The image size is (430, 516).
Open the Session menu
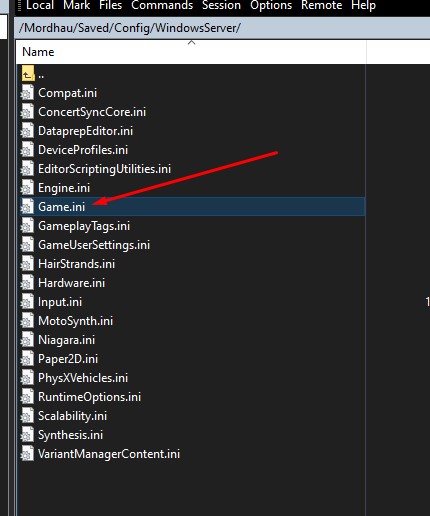pos(221,5)
